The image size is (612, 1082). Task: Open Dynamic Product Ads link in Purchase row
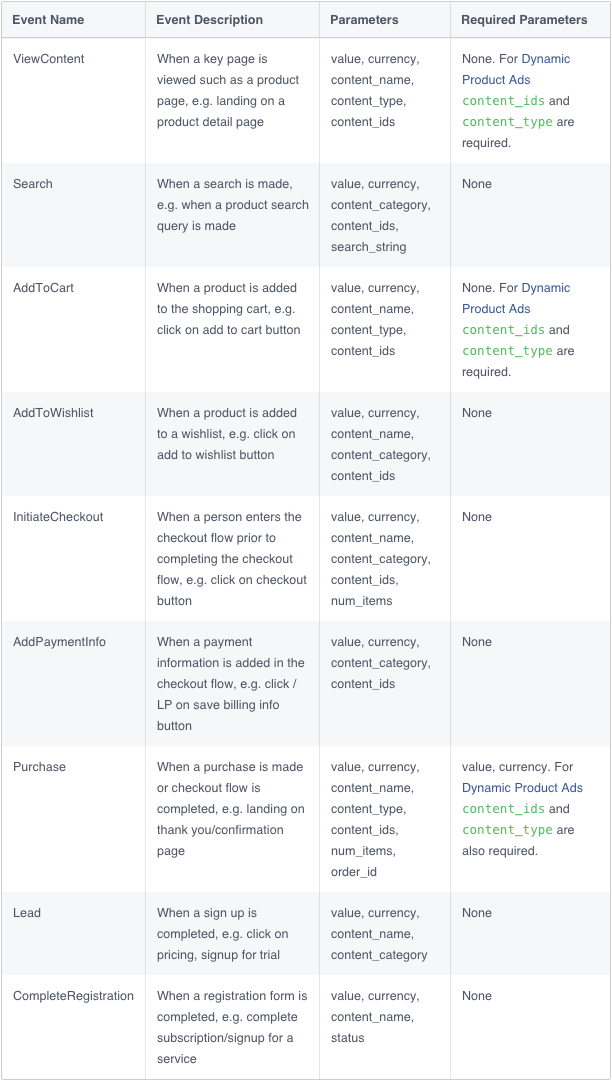click(522, 788)
